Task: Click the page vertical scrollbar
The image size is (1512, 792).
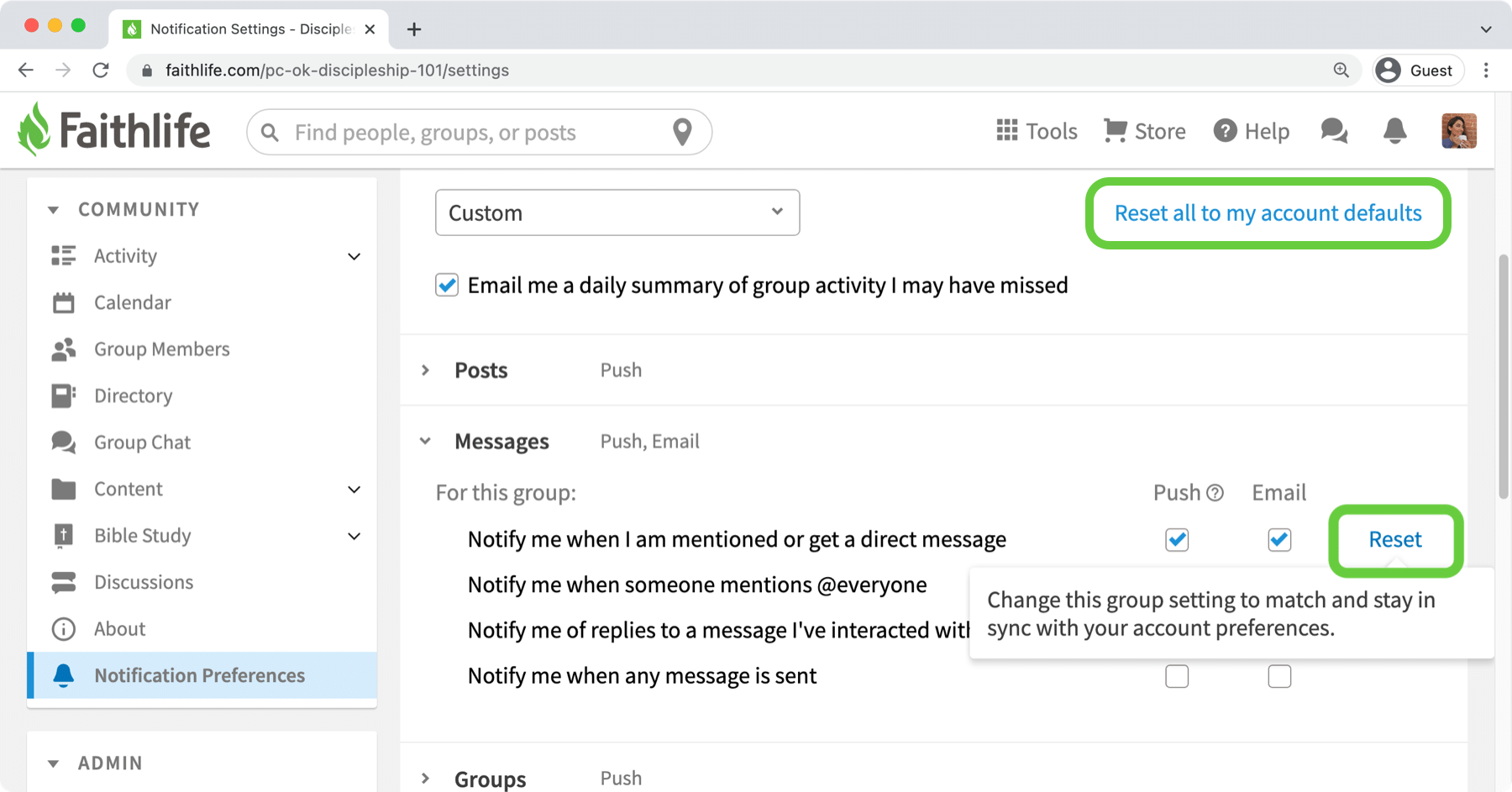Action: 1504,376
